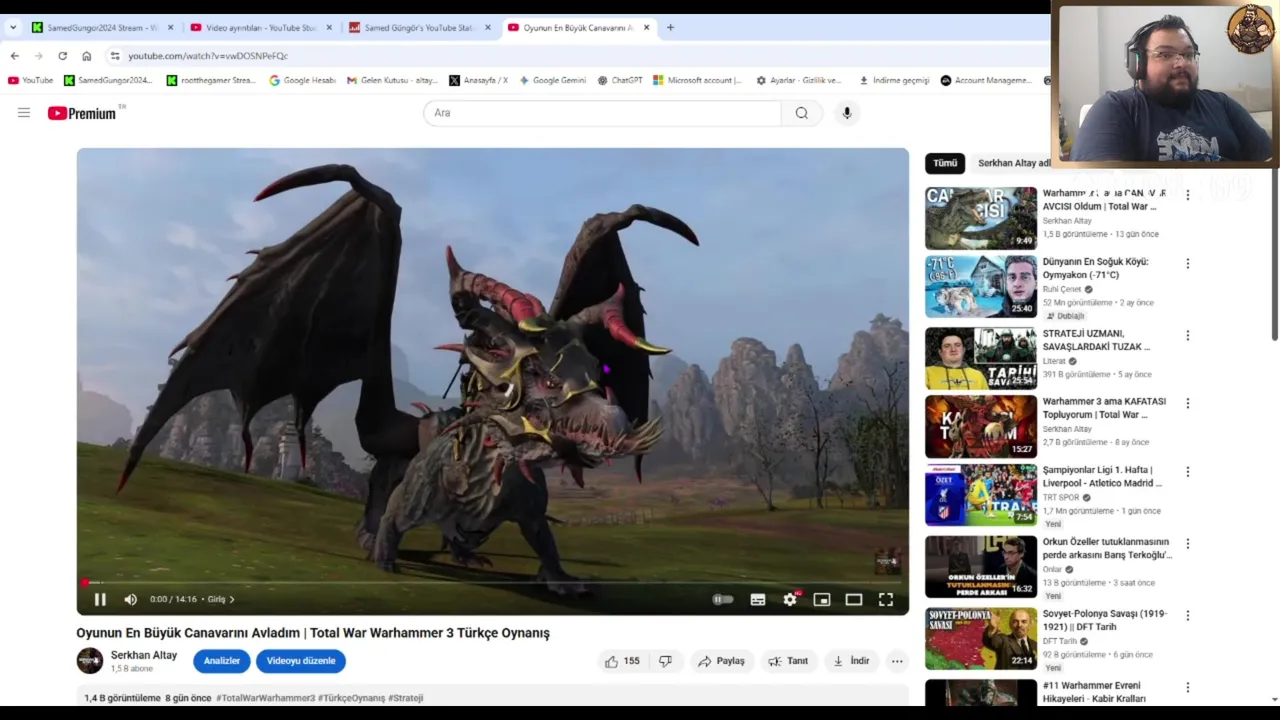
Task: Open Orkun Özeller tutuklanmasının video title
Action: pyautogui.click(x=1107, y=548)
